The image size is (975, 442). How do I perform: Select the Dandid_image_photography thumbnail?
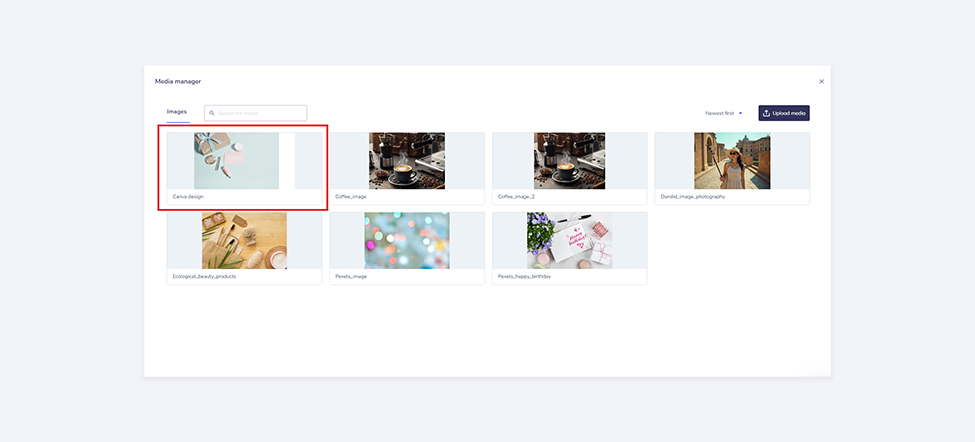click(x=732, y=160)
